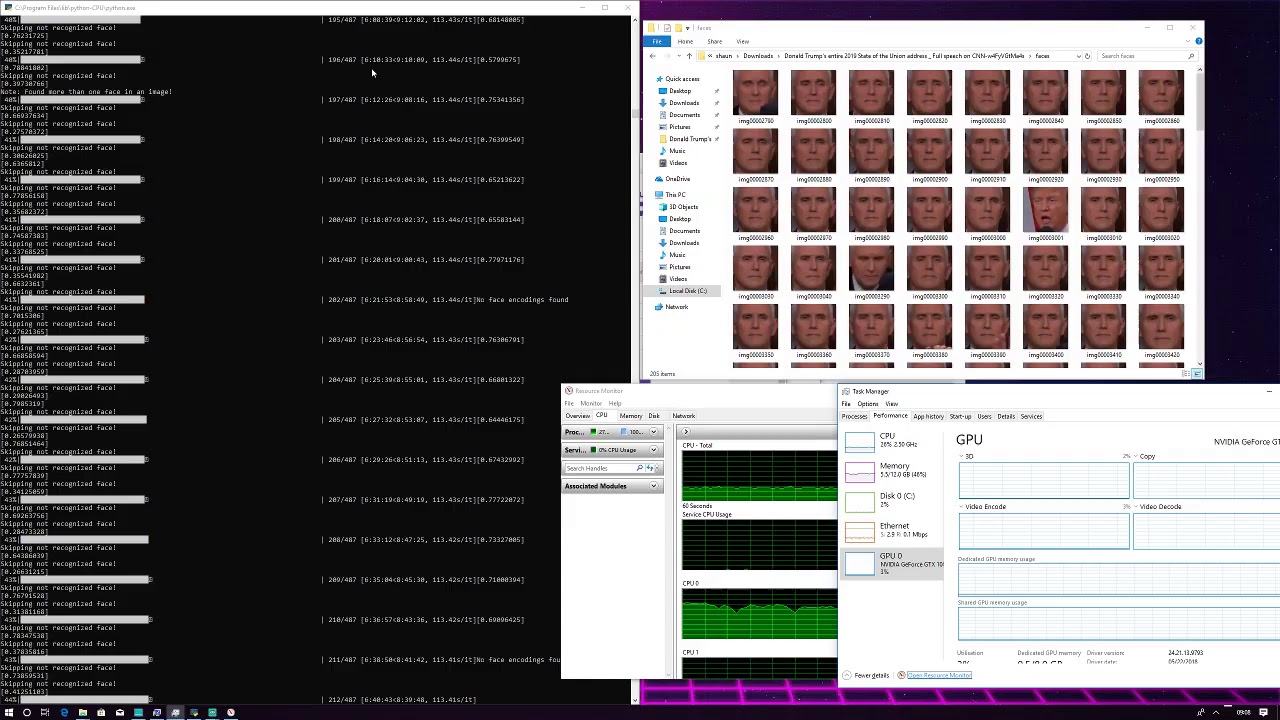Switch to large icons view in Explorer
The image size is (1280, 720).
tap(1197, 374)
